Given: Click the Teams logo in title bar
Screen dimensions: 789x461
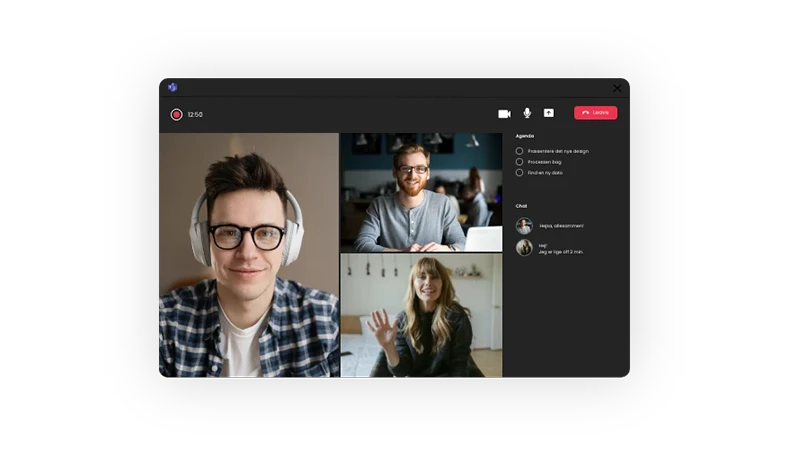Looking at the screenshot, I should click(x=173, y=87).
